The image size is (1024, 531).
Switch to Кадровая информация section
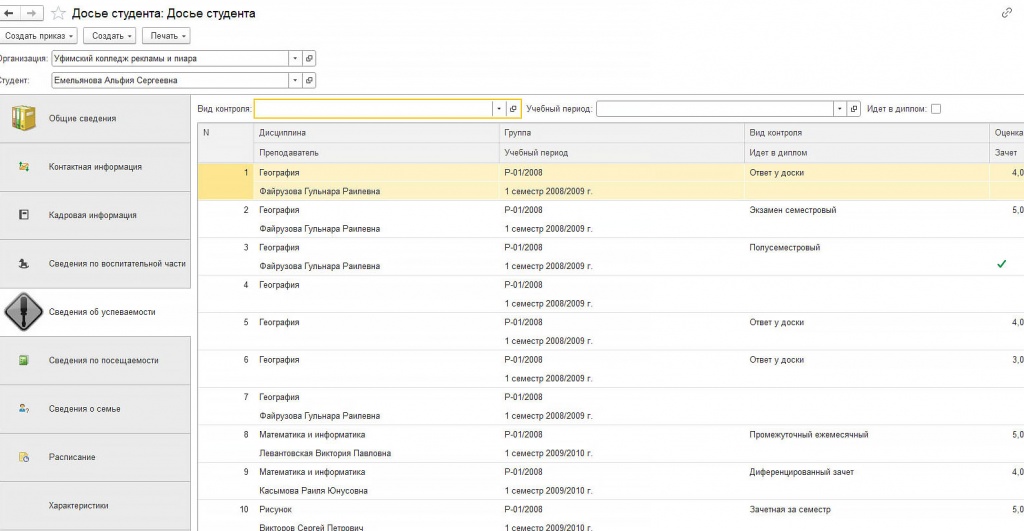[95, 215]
